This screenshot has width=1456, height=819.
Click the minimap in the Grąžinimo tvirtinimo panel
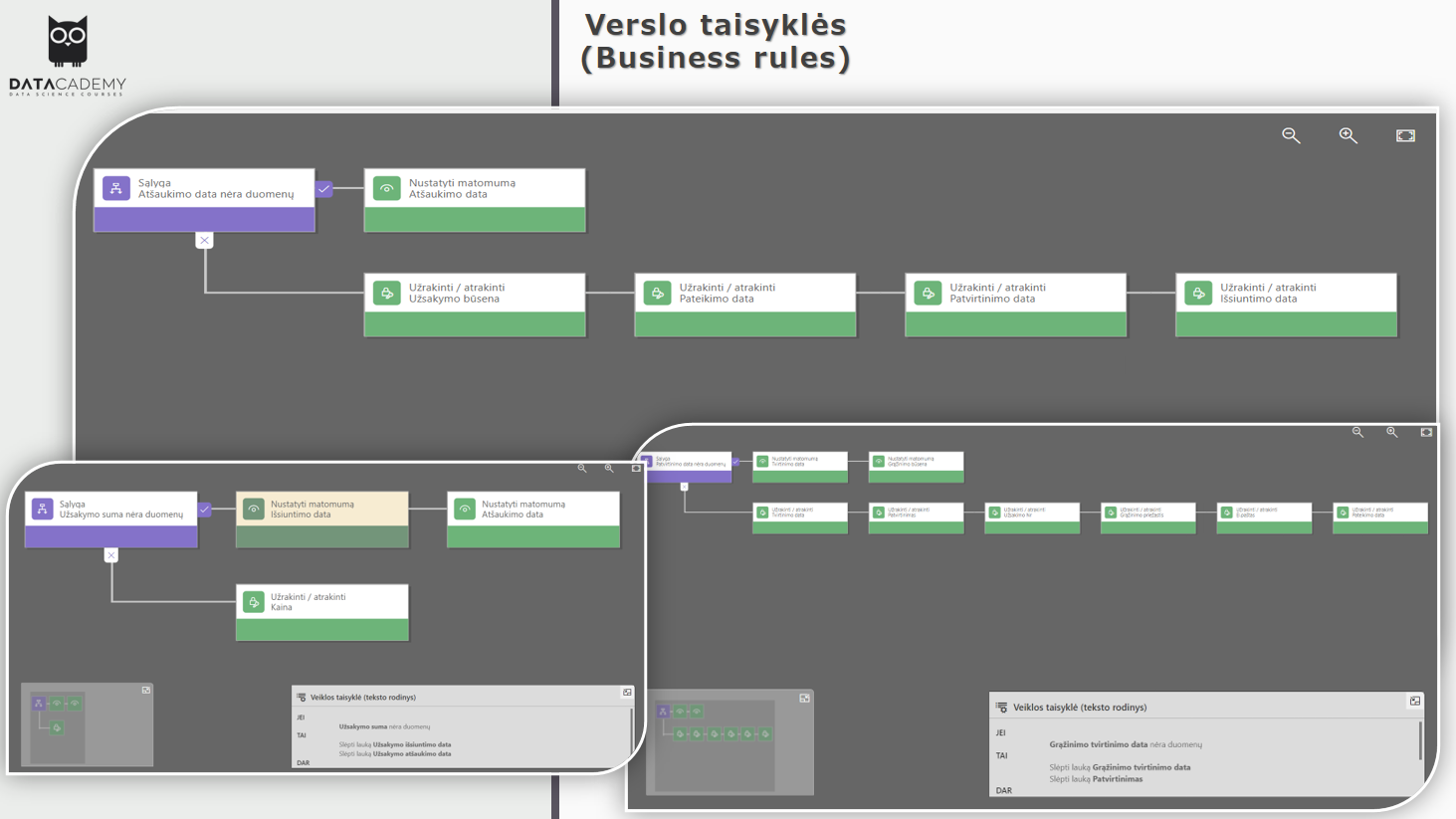[x=729, y=742]
